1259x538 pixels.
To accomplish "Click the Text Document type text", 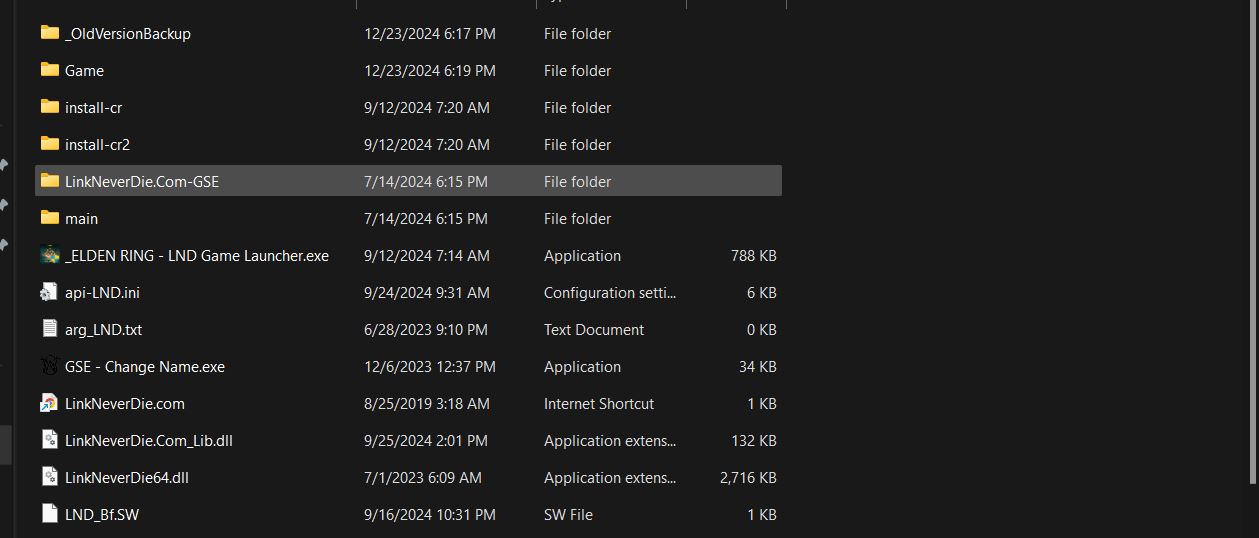I will (x=593, y=330).
